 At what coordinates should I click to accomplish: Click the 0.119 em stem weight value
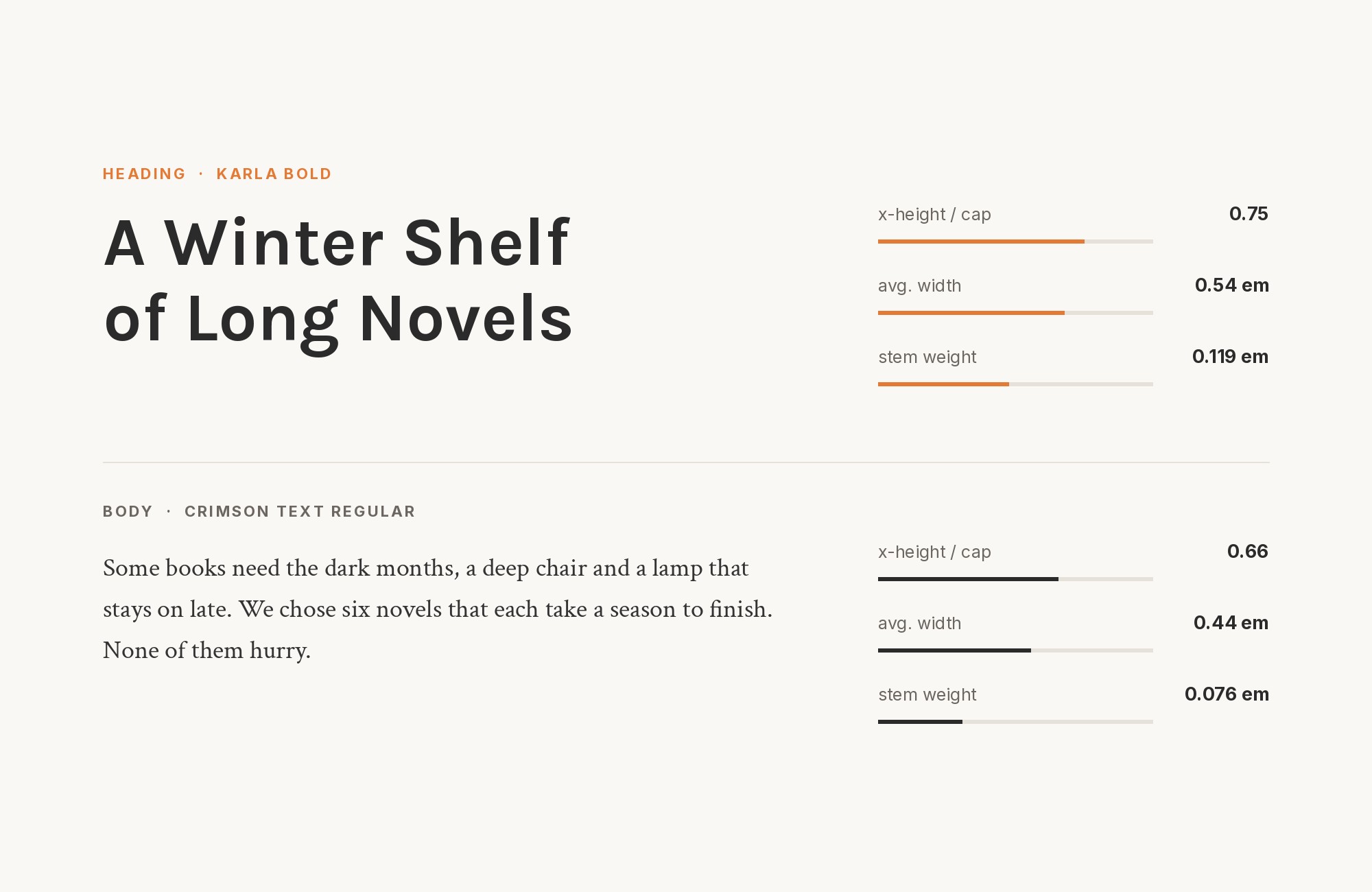[x=1230, y=356]
